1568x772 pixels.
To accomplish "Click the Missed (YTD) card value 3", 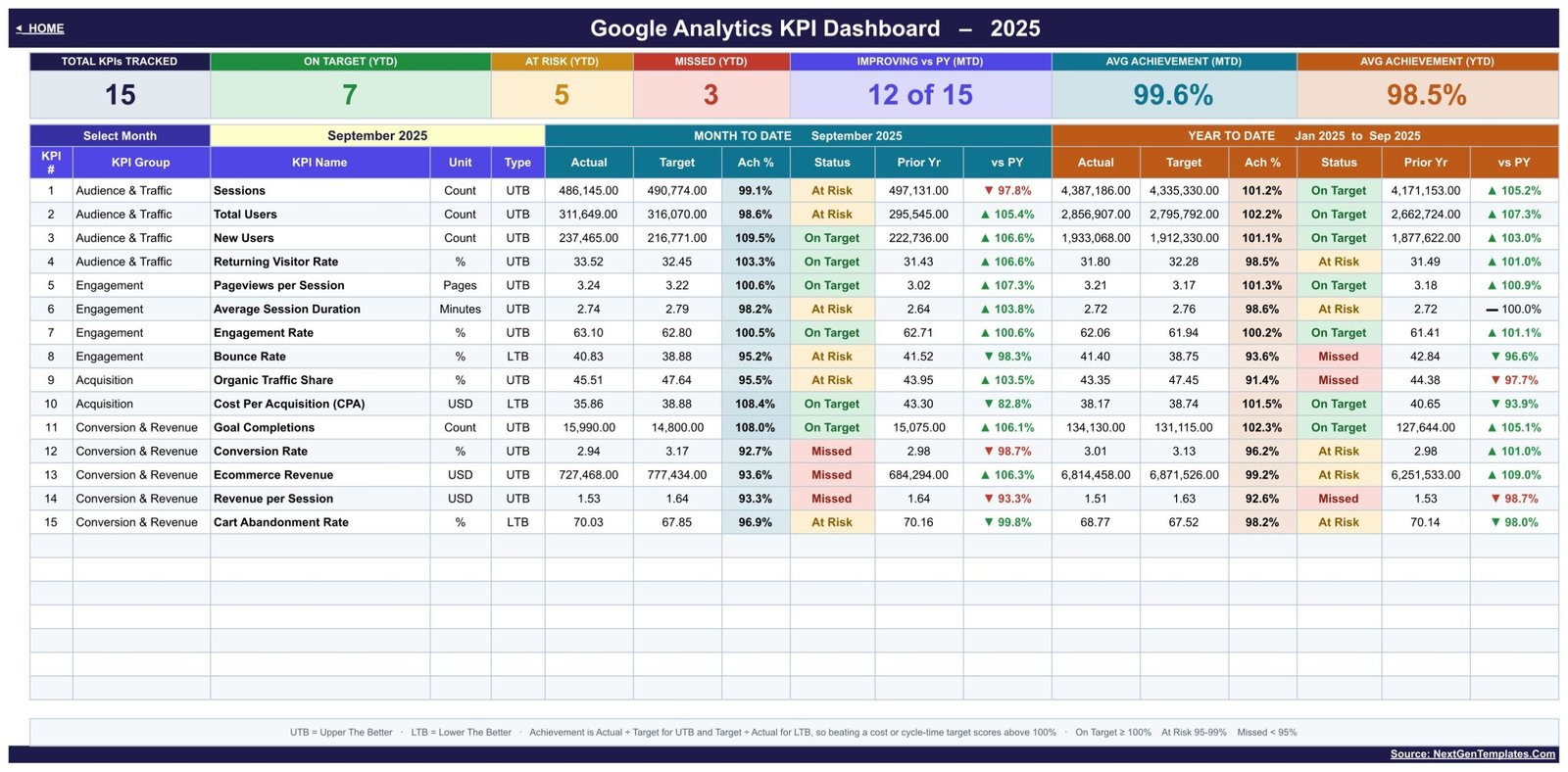I will click(710, 95).
